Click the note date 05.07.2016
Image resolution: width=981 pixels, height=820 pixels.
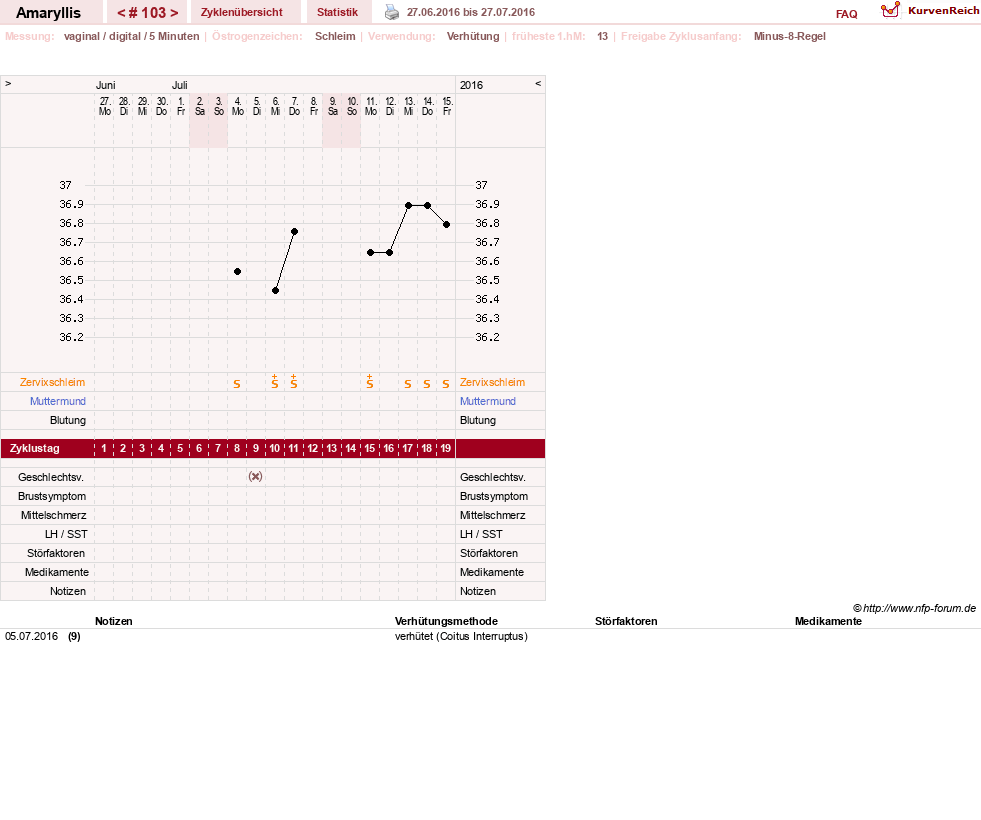click(31, 636)
